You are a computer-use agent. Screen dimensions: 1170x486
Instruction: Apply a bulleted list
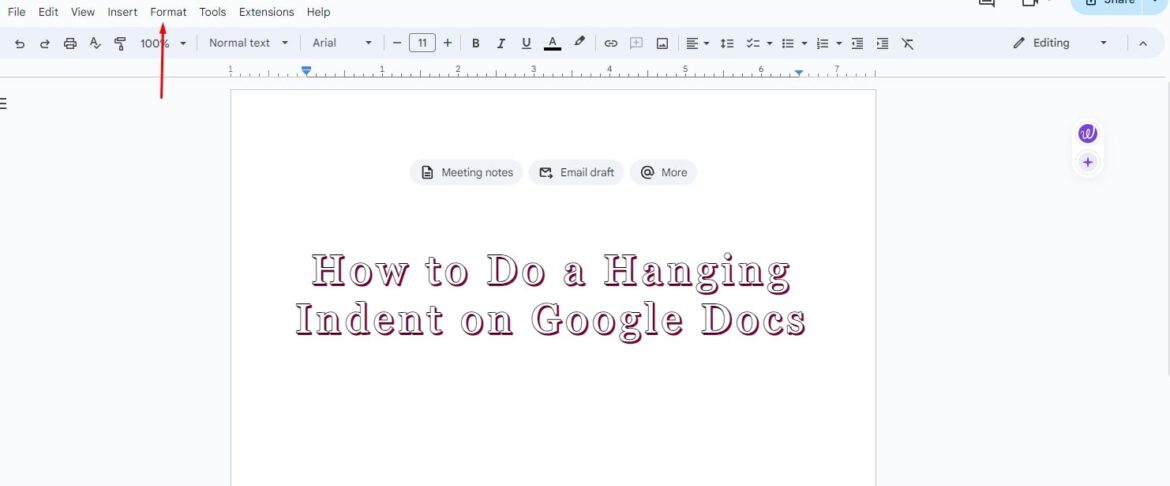pos(787,43)
